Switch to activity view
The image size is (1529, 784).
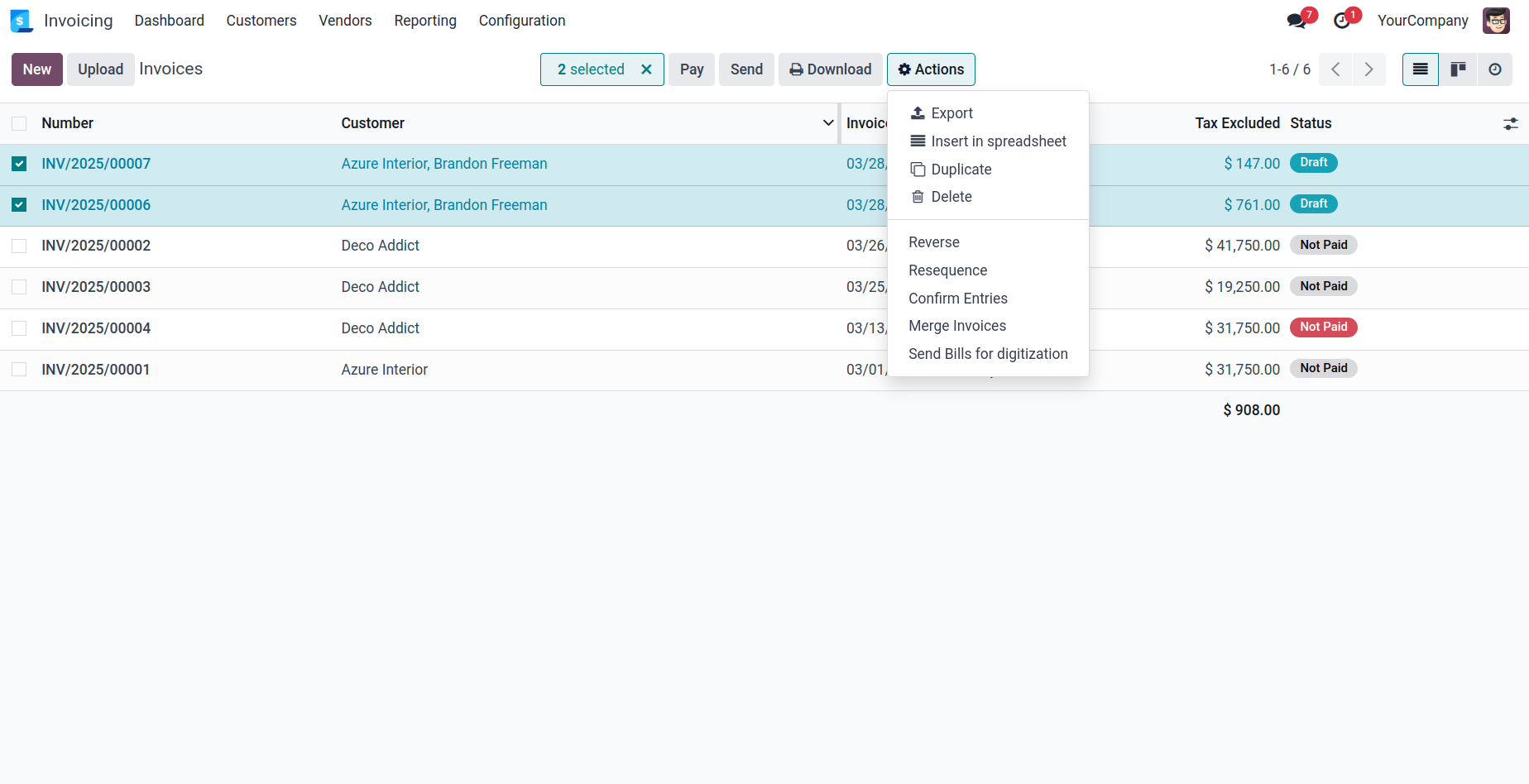coord(1494,69)
